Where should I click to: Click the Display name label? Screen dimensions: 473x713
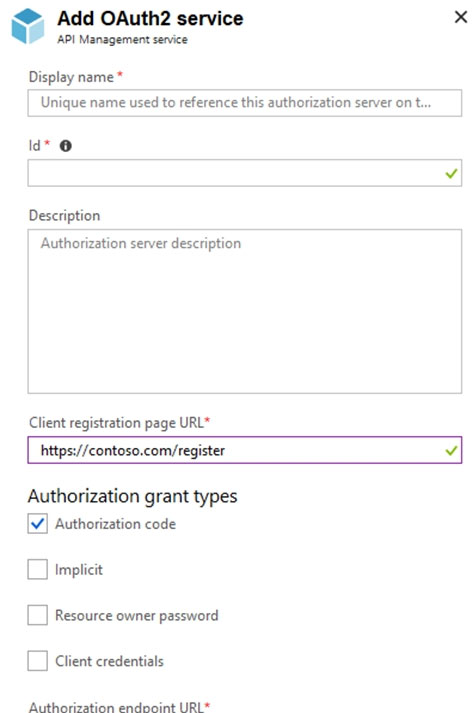(x=71, y=77)
